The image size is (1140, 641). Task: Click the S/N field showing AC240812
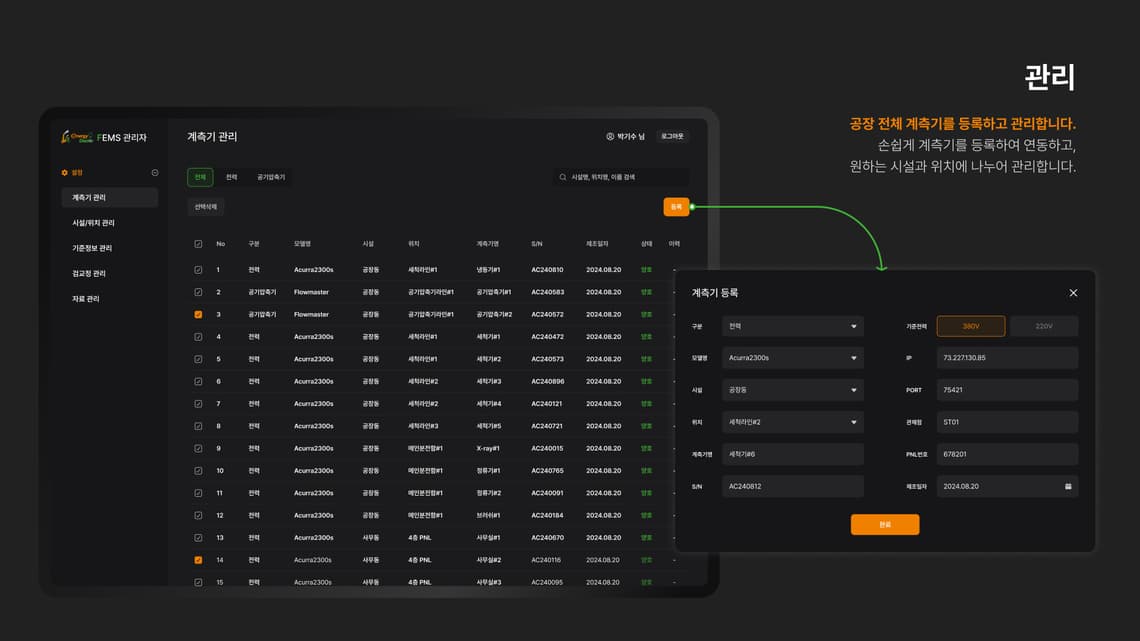point(792,486)
